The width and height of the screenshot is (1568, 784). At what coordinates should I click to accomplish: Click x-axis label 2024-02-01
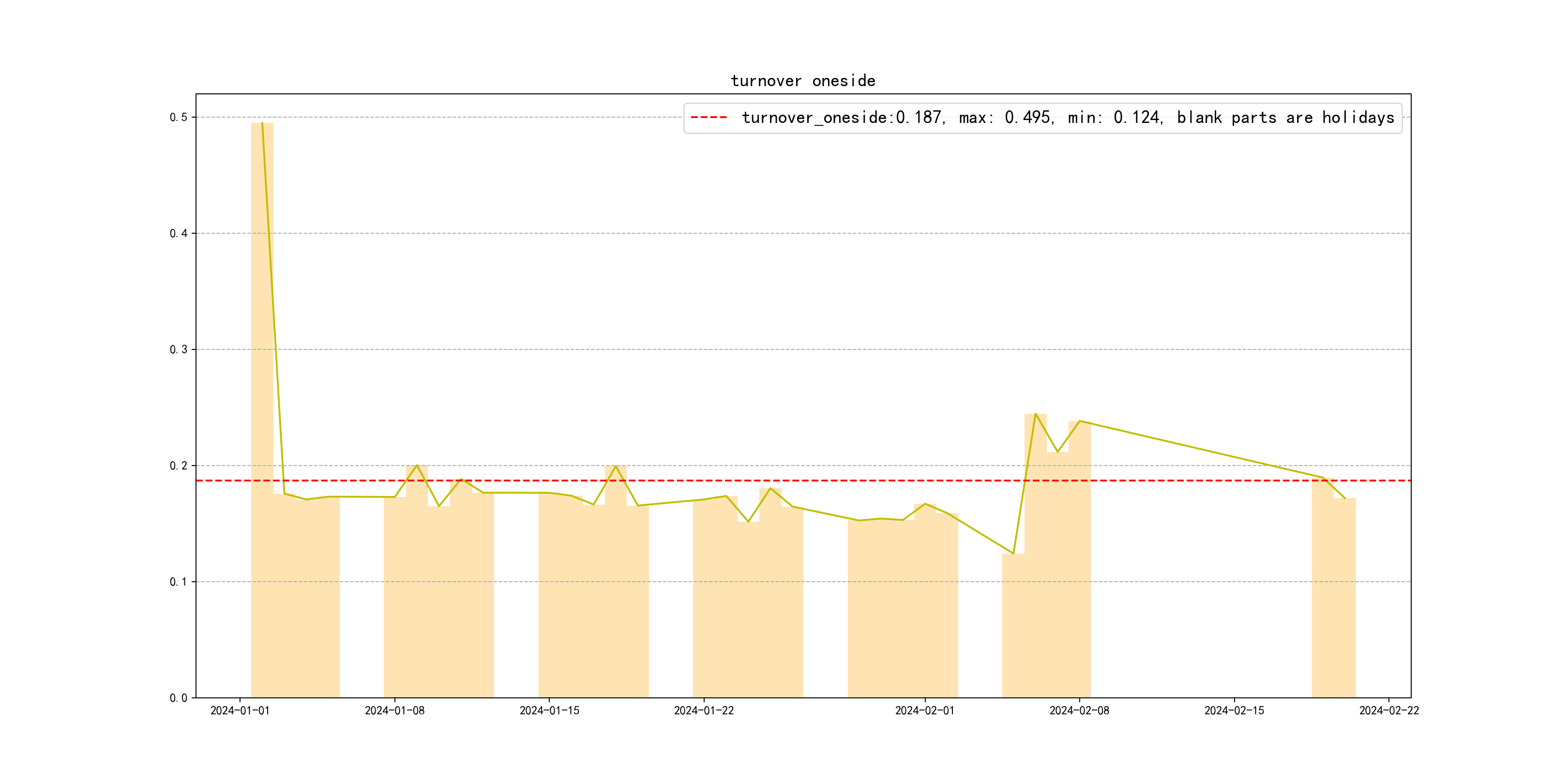point(925,711)
